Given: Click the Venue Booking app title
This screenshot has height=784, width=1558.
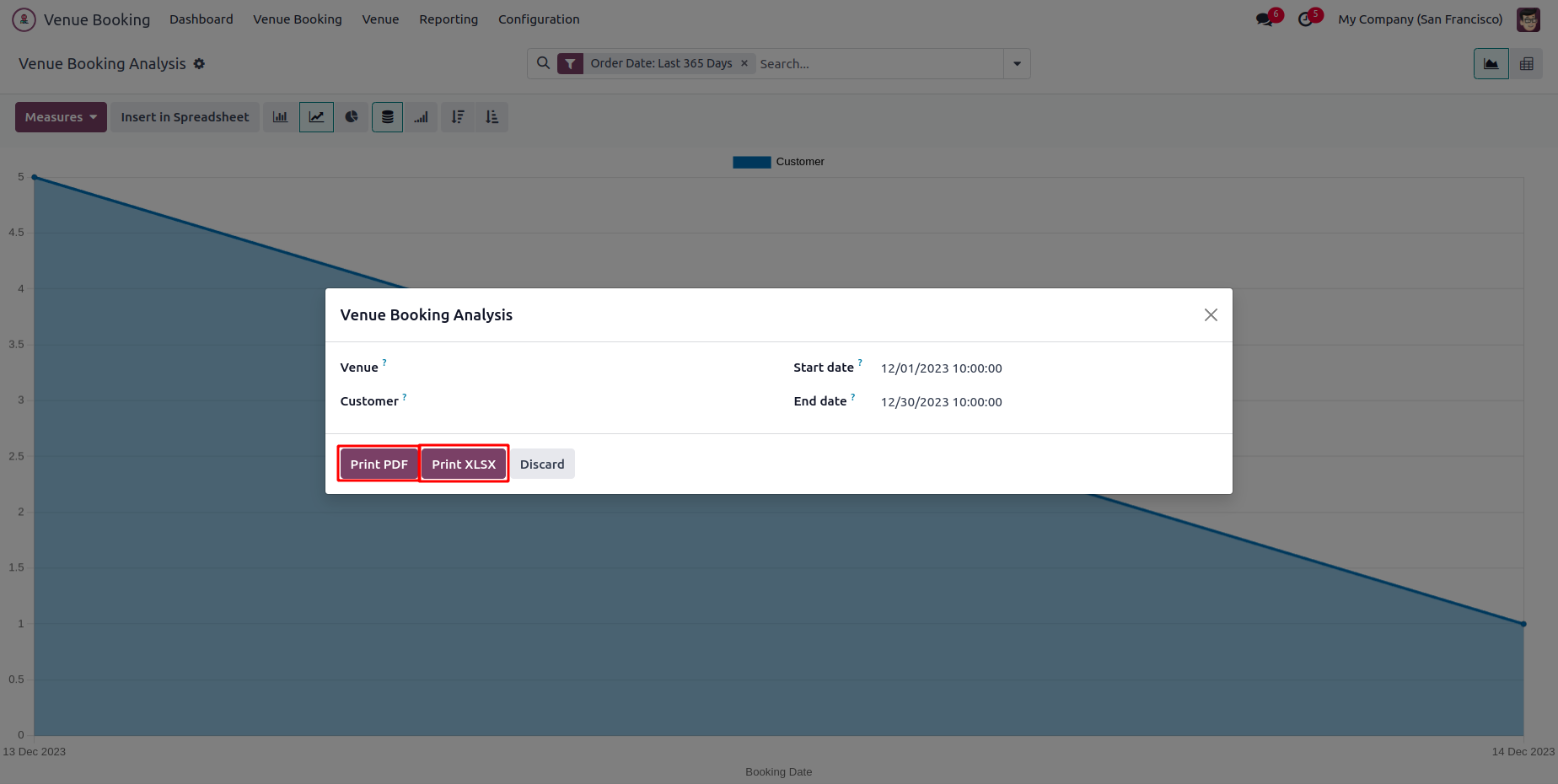Looking at the screenshot, I should (x=97, y=19).
